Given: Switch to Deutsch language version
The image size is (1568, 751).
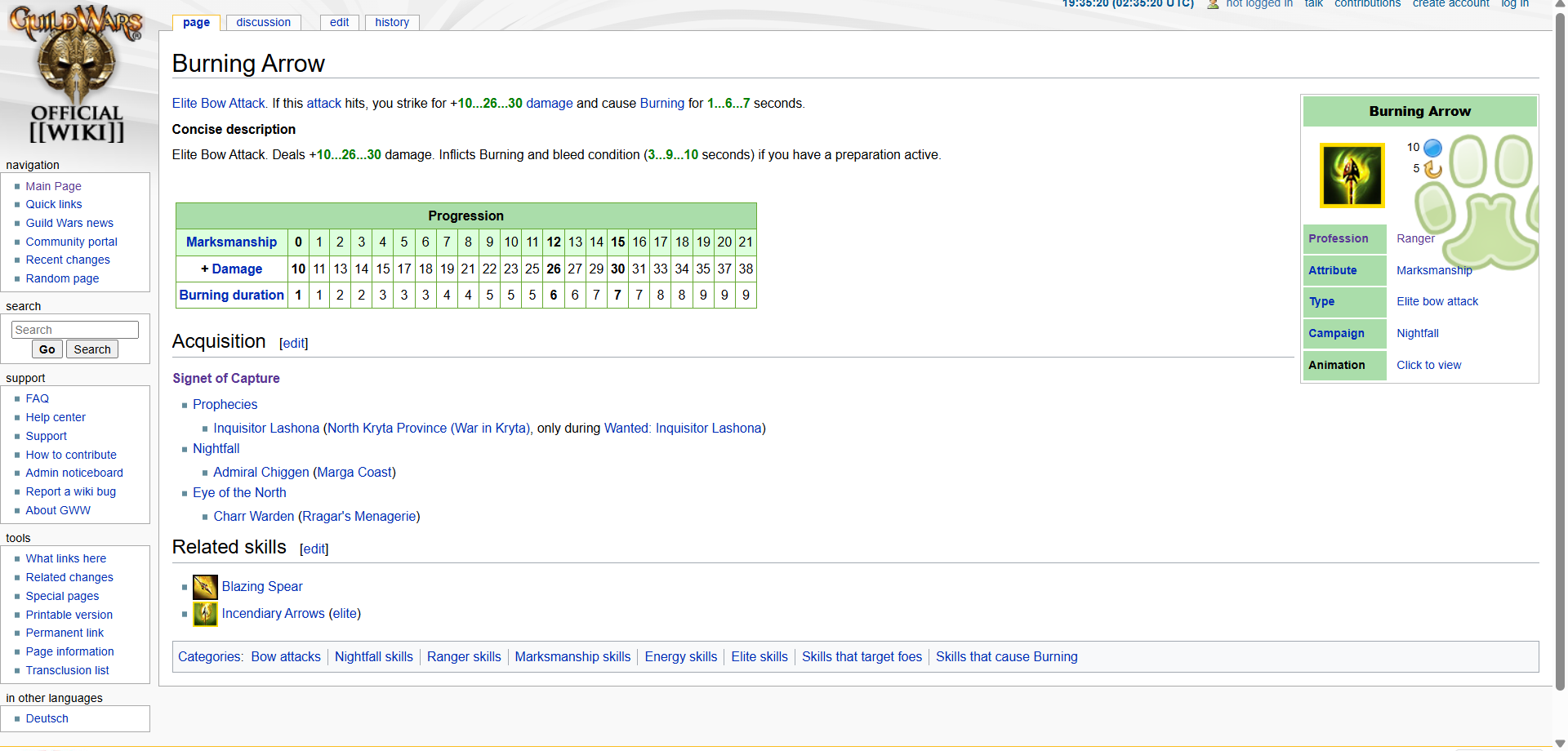Looking at the screenshot, I should tap(47, 718).
